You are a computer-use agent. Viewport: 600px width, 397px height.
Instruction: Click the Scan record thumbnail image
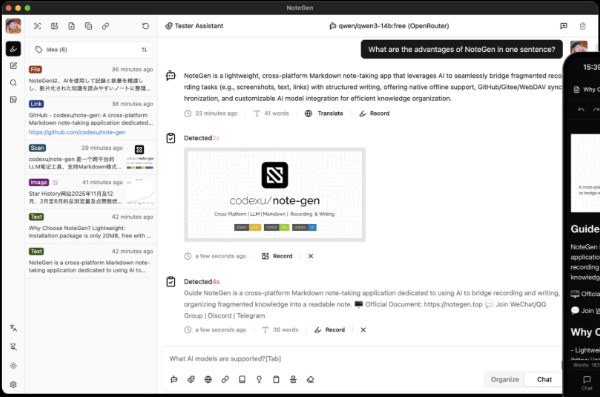coord(140,157)
